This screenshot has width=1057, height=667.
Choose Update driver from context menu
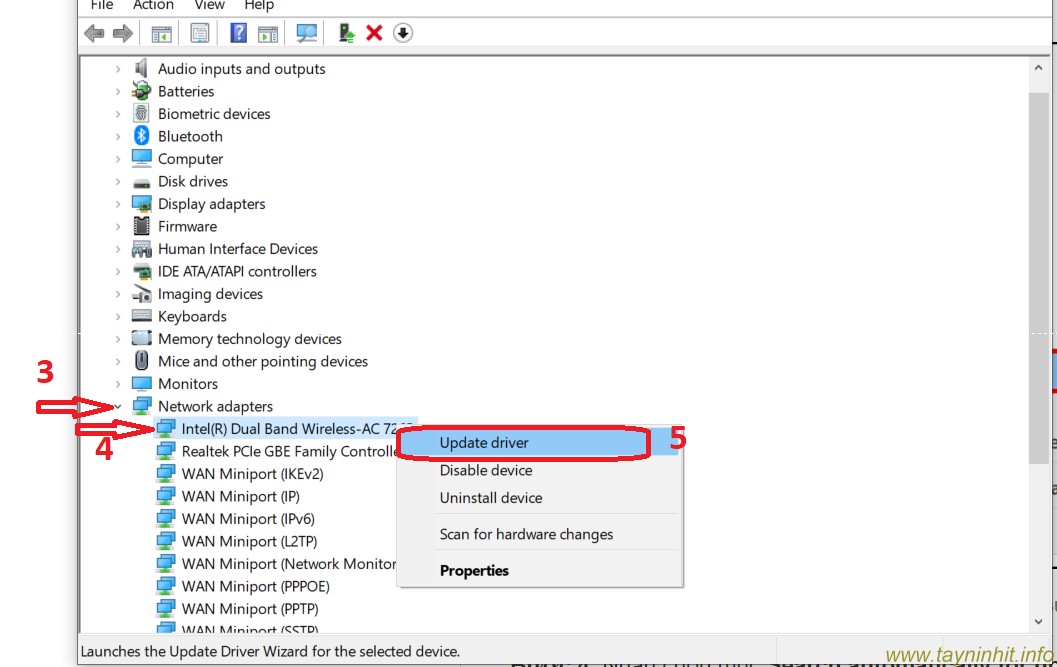coord(484,443)
